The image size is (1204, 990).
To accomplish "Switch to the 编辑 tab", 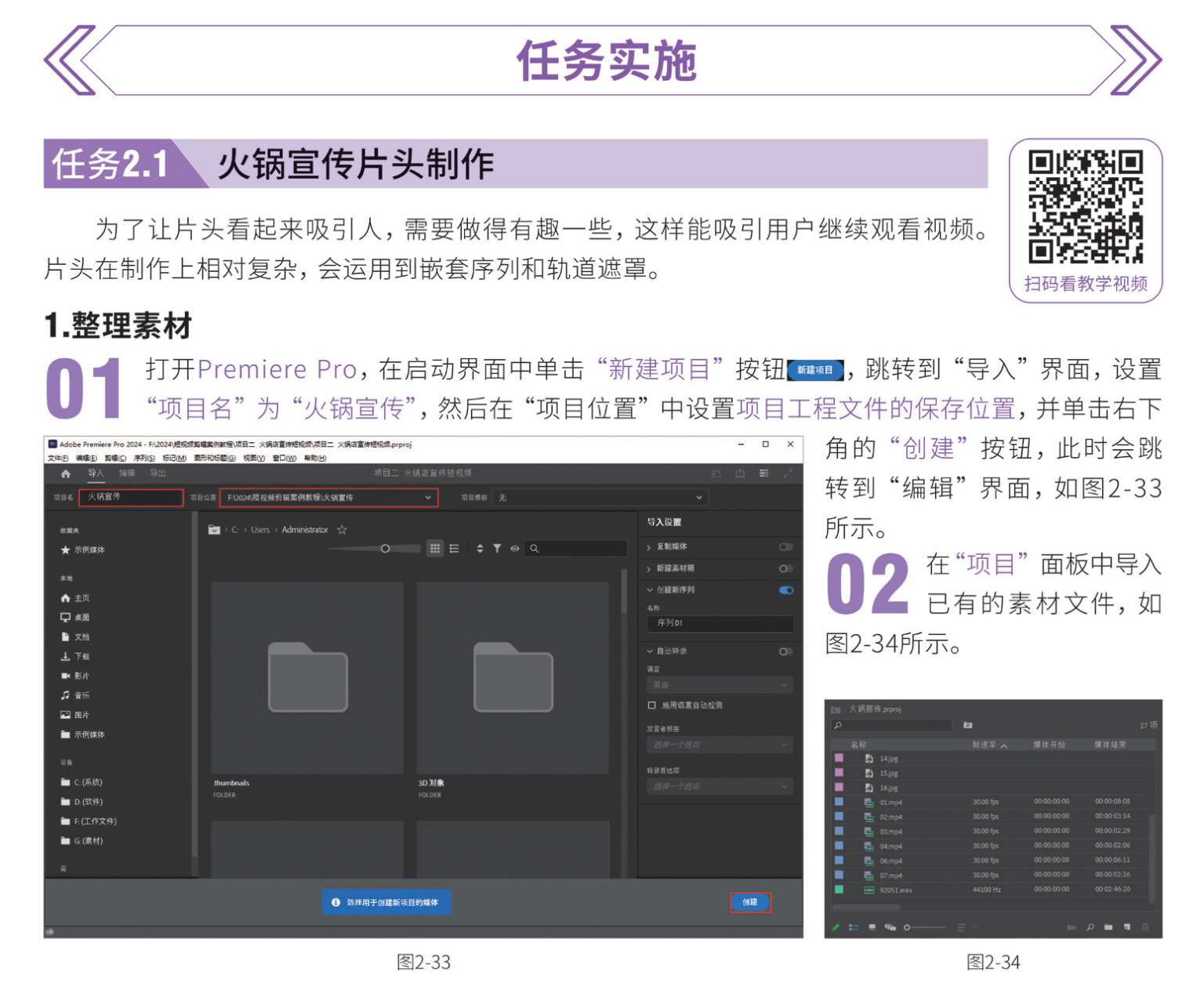I will pos(127,473).
